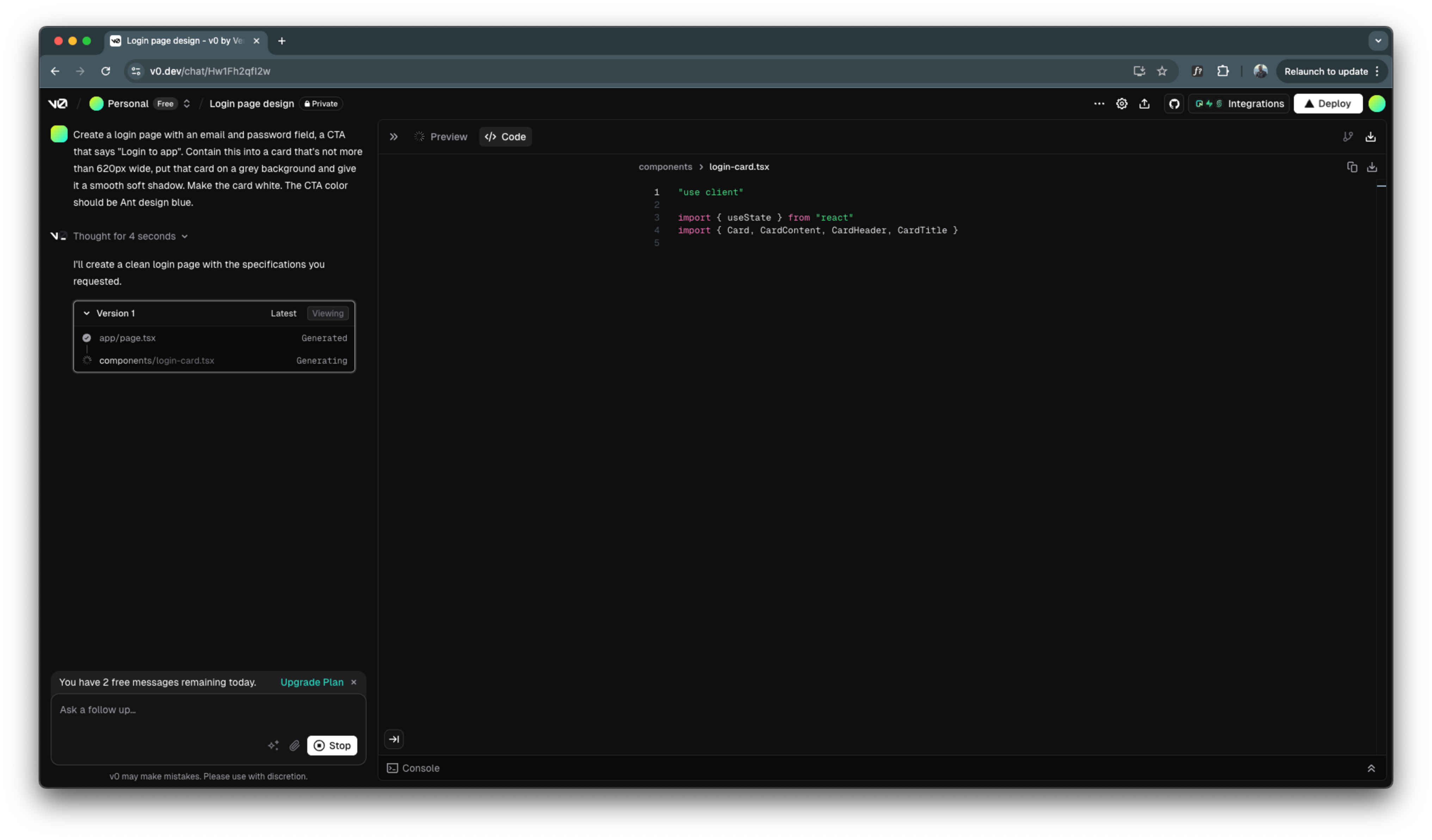Switch to the Preview tab

440,136
